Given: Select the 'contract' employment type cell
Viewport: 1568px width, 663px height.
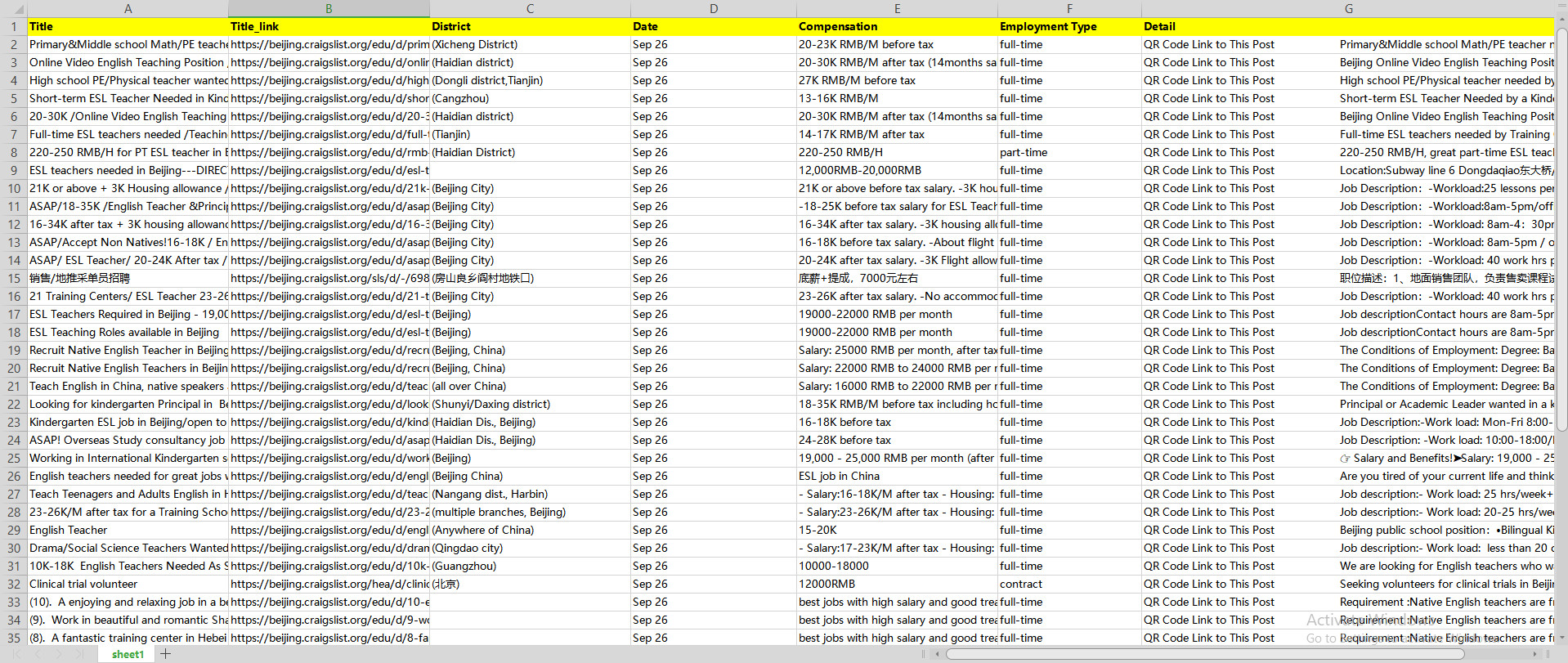Looking at the screenshot, I should coord(1069,584).
